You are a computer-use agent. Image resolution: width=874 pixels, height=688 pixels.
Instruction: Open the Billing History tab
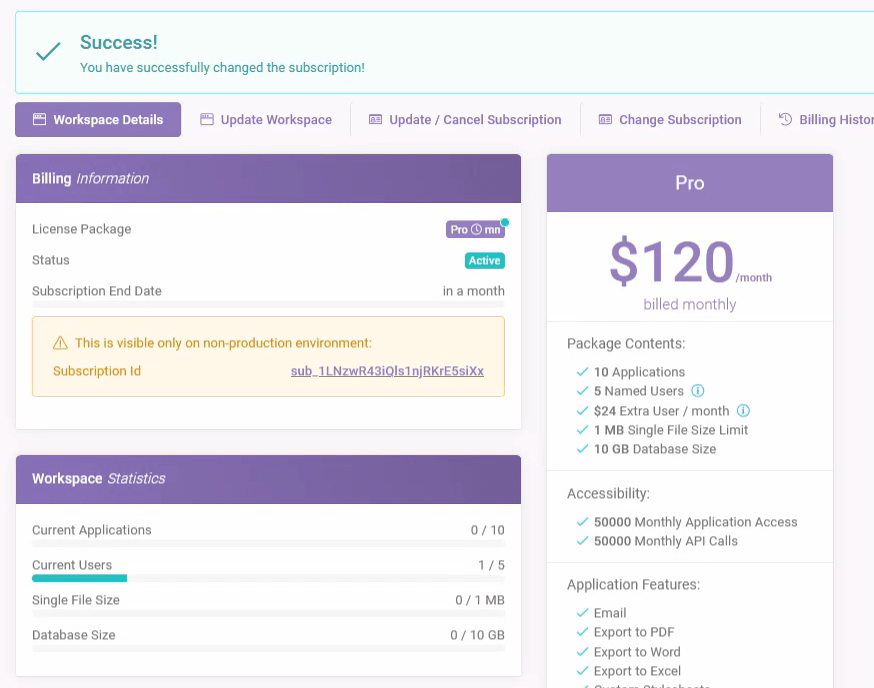(x=830, y=119)
